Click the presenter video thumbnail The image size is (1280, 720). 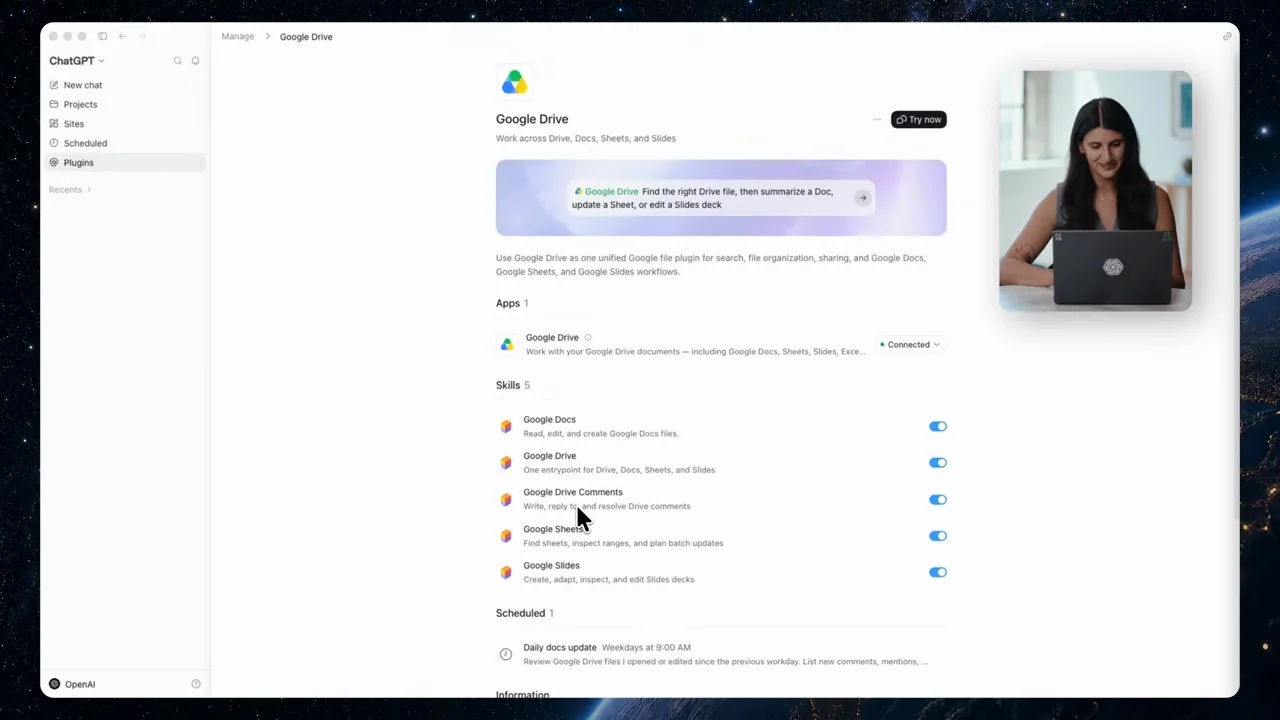[1095, 191]
